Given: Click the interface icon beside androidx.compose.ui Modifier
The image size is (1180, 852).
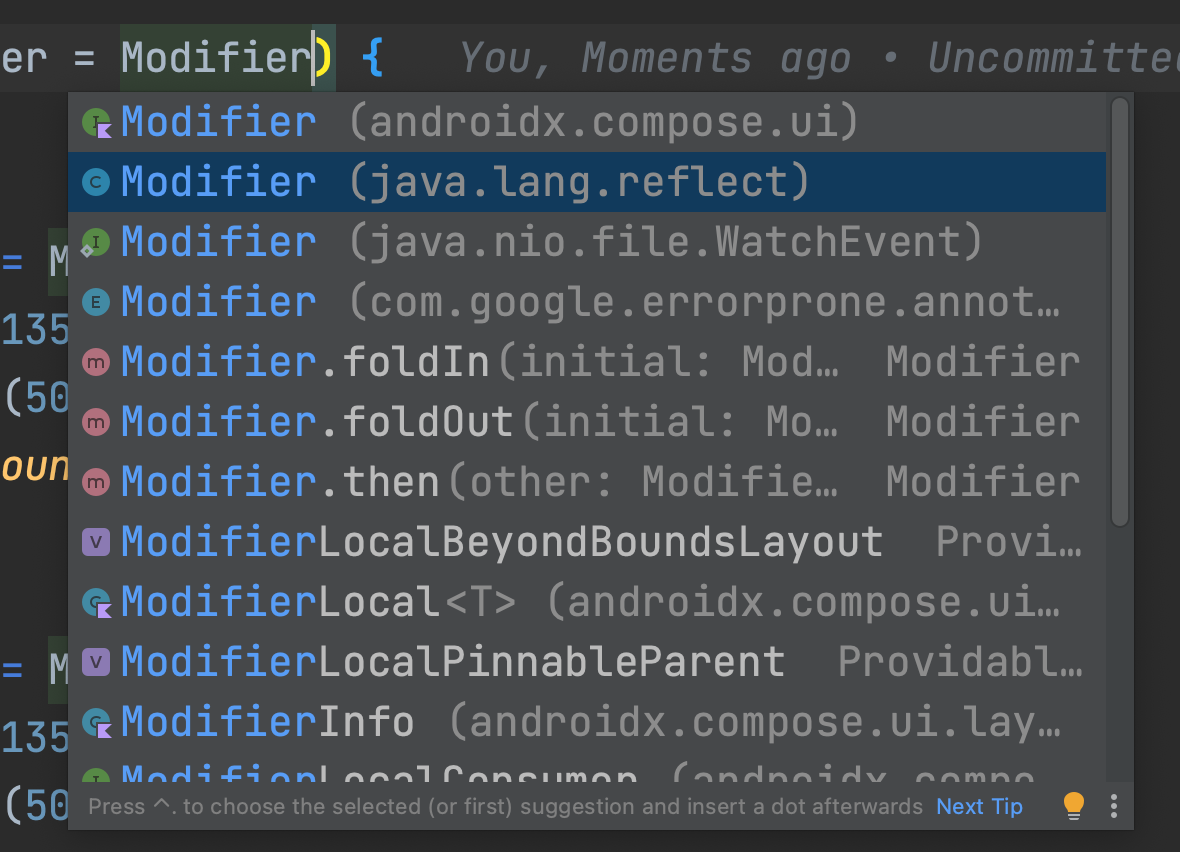Looking at the screenshot, I should coord(96,122).
